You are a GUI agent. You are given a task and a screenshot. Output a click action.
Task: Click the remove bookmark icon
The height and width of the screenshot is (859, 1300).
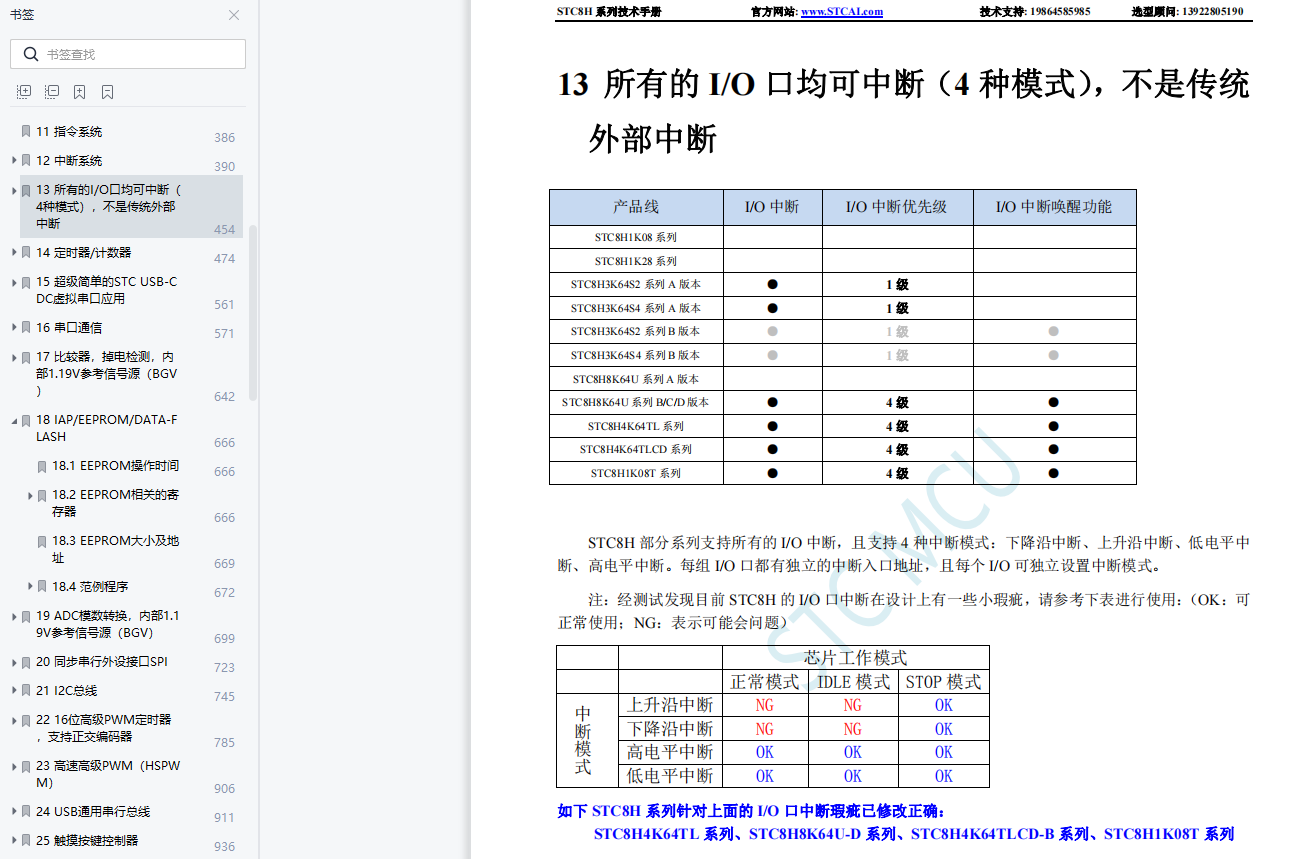point(107,92)
